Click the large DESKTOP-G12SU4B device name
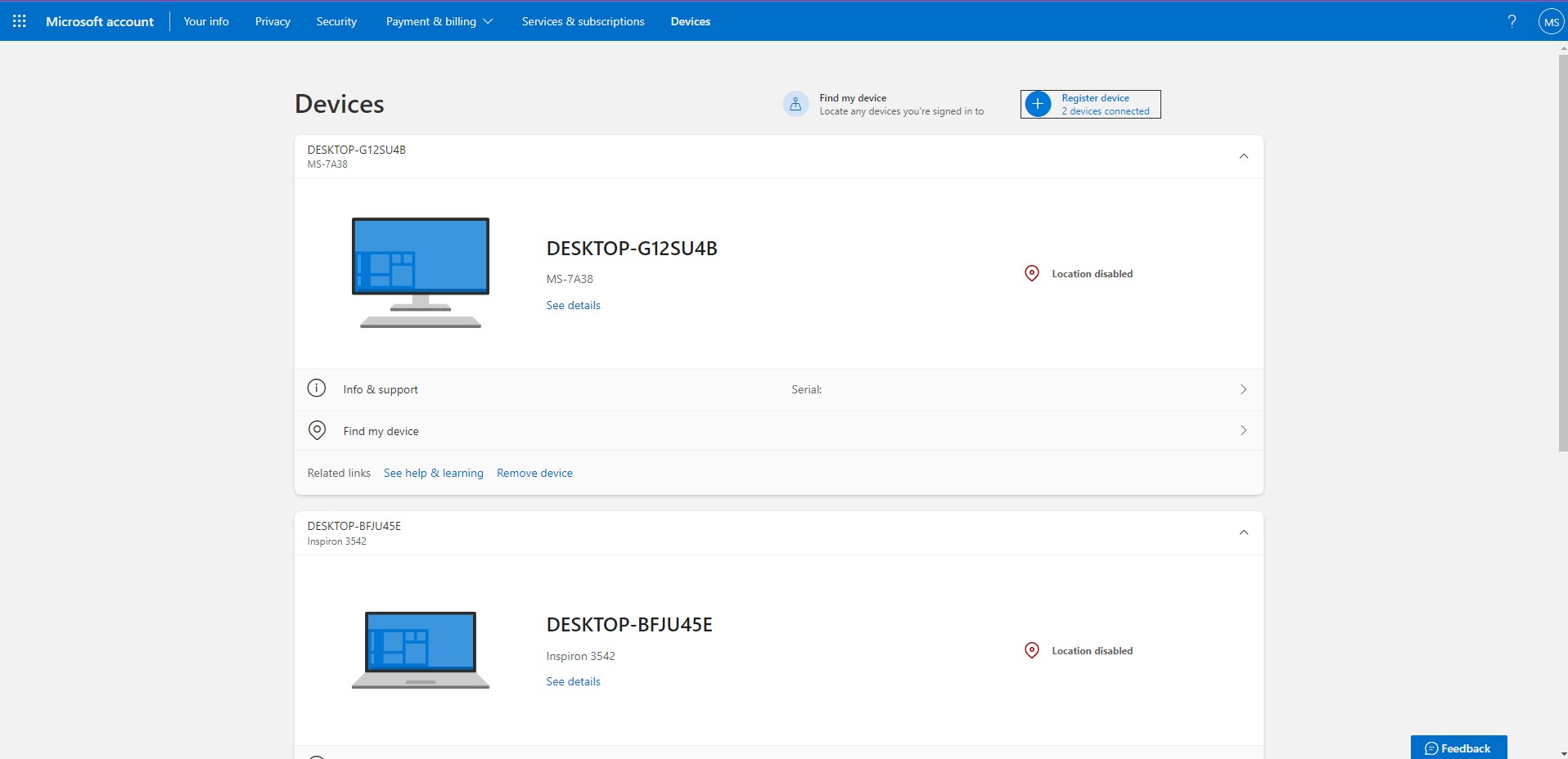The height and width of the screenshot is (759, 1568). [632, 249]
